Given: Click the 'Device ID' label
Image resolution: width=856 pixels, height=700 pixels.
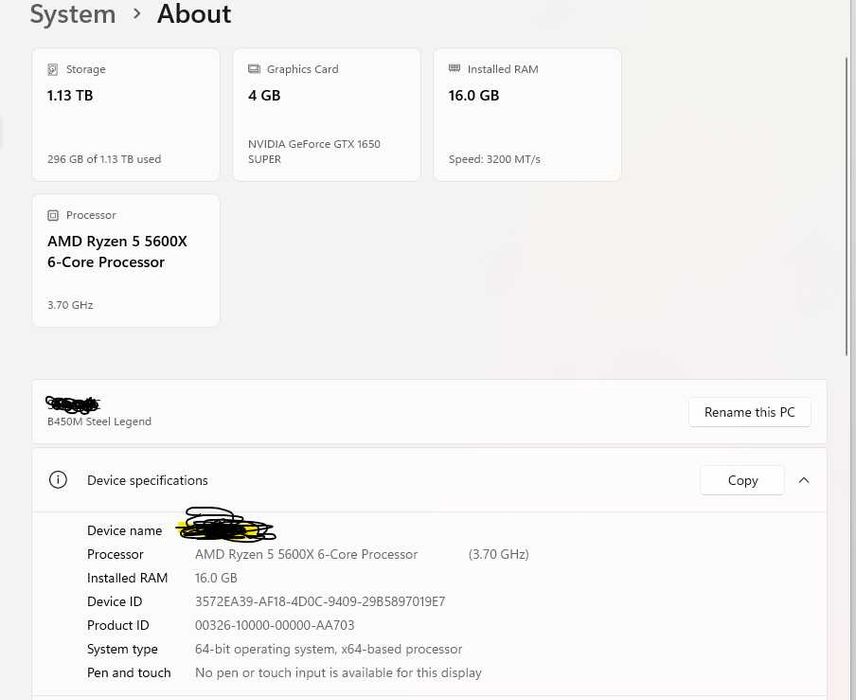Looking at the screenshot, I should pyautogui.click(x=115, y=602).
